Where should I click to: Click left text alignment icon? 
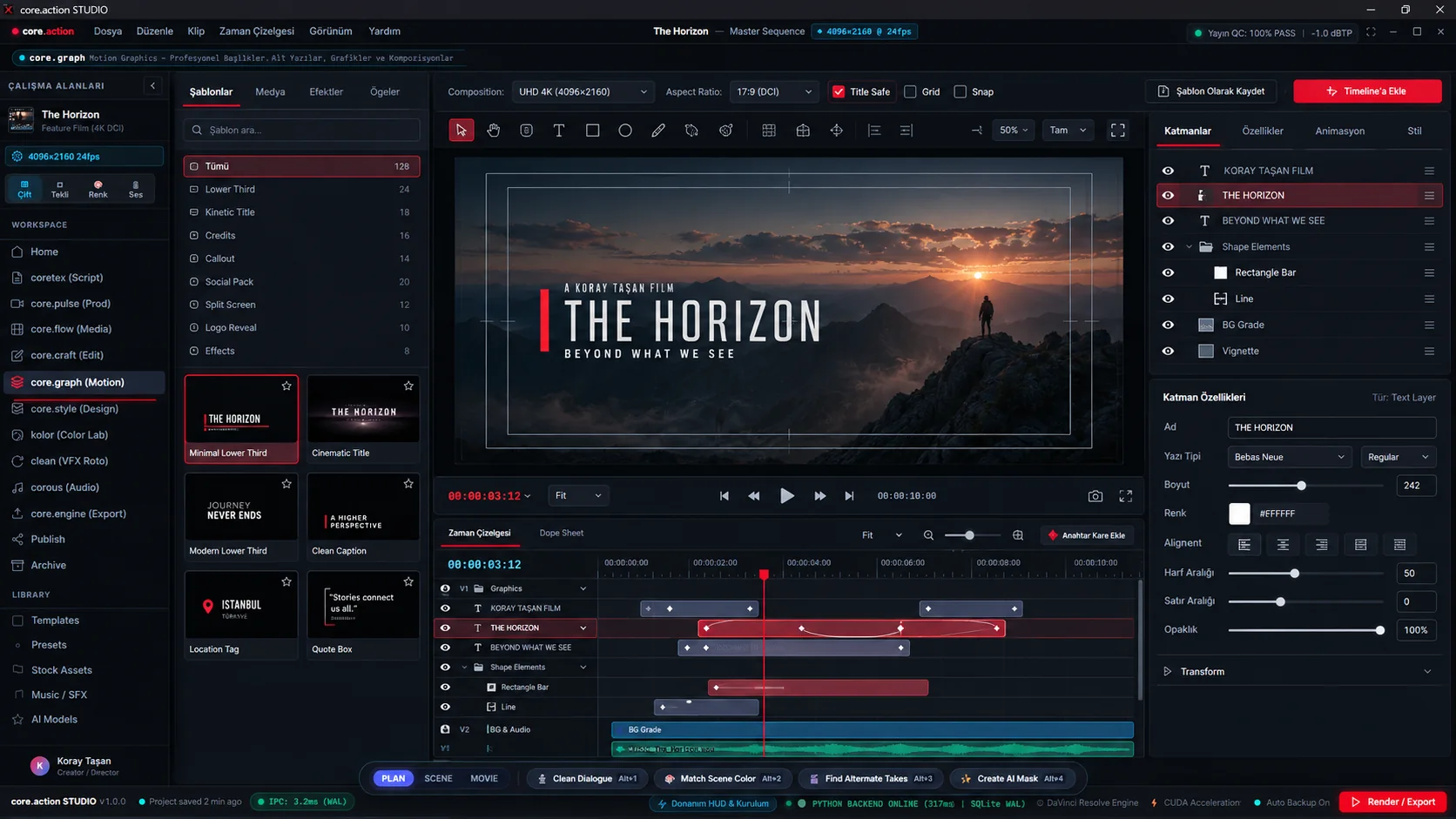pyautogui.click(x=1244, y=545)
